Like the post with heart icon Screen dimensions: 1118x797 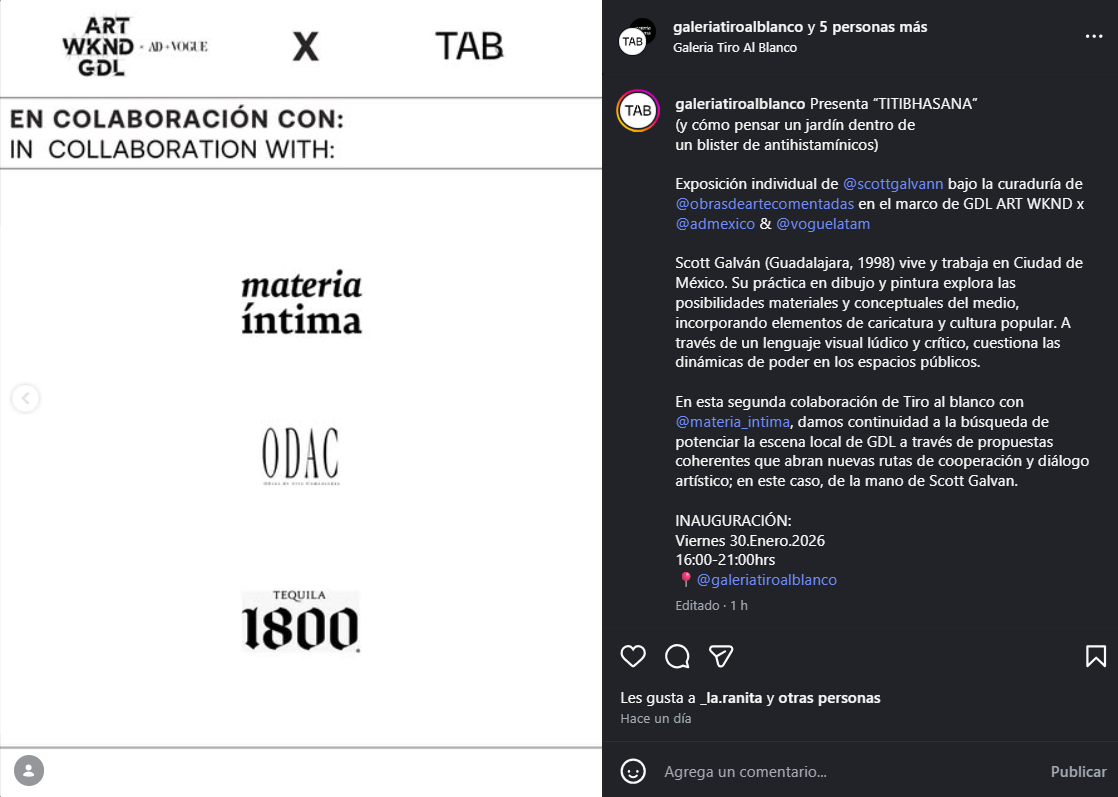pyautogui.click(x=633, y=656)
